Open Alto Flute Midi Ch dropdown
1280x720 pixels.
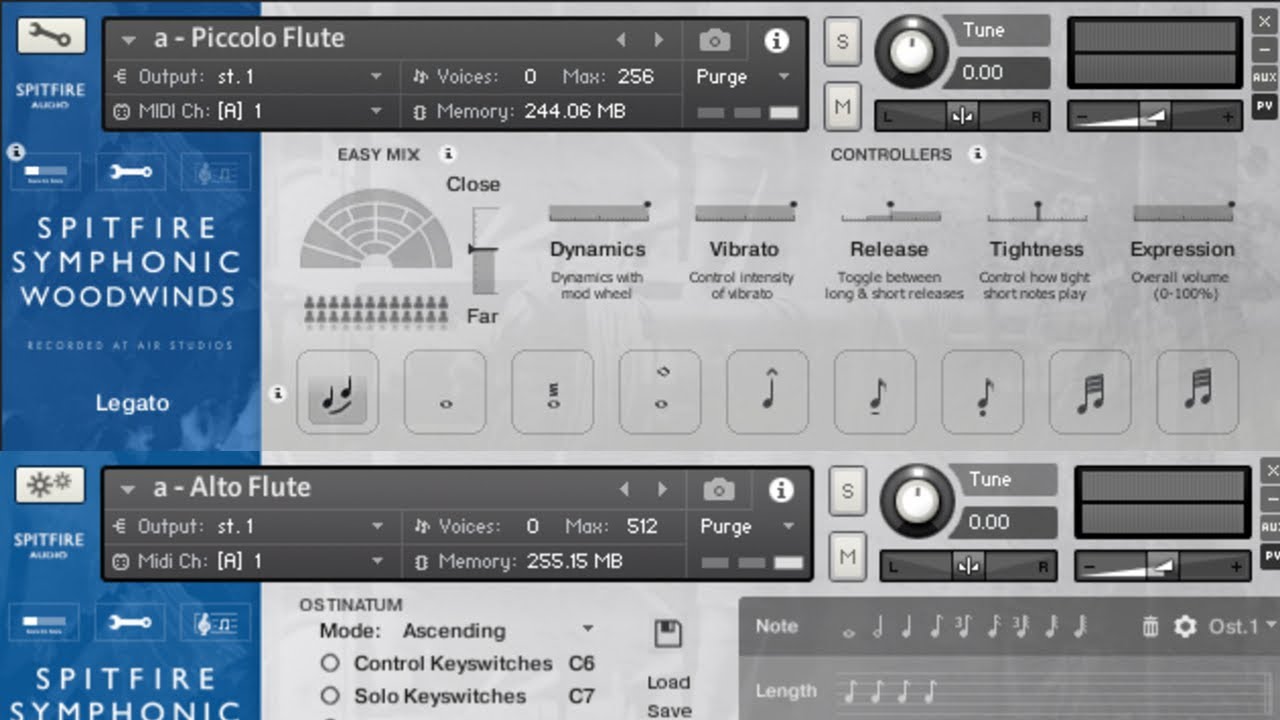pos(377,561)
